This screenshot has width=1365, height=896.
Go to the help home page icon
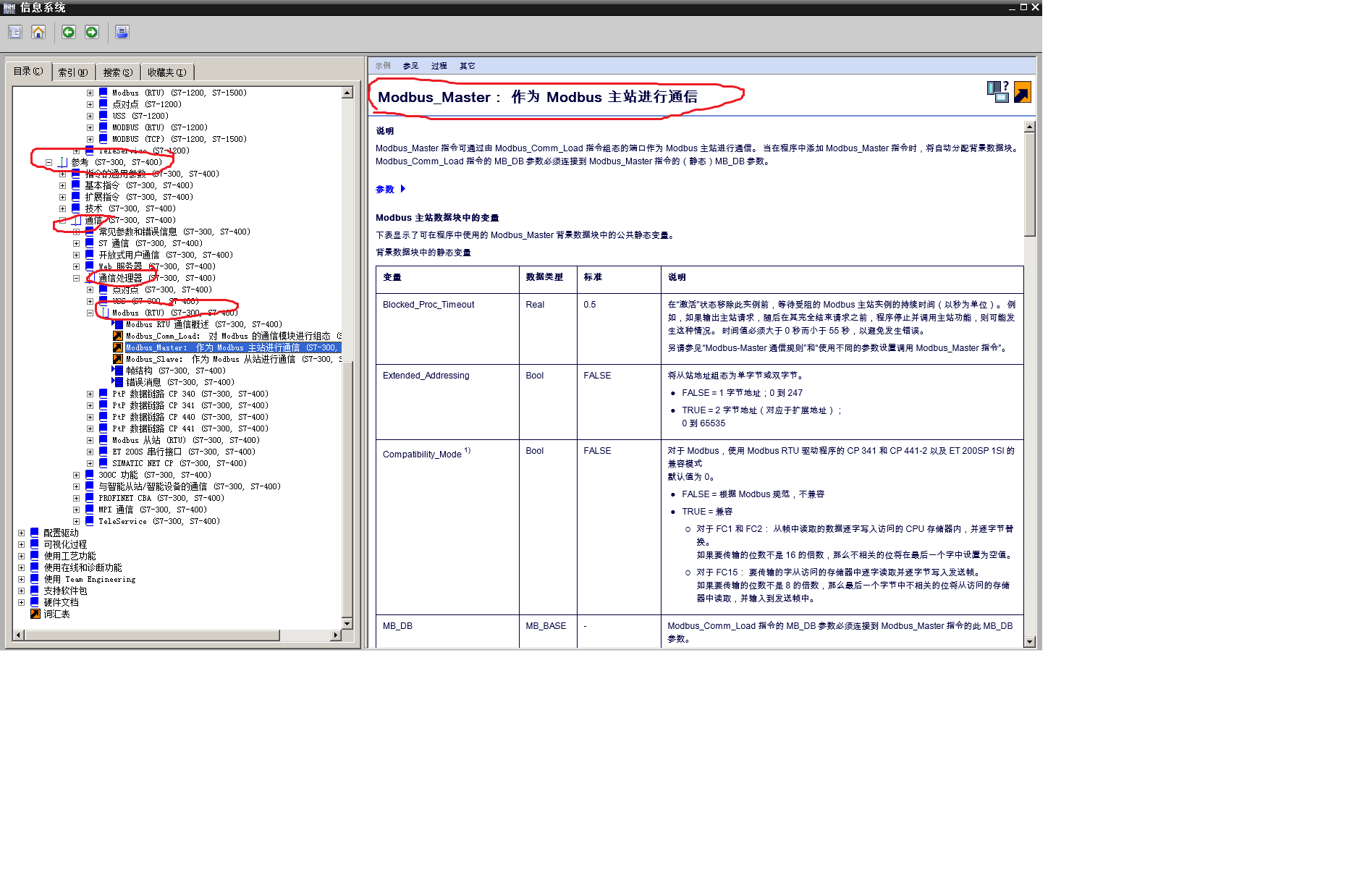coord(38,32)
